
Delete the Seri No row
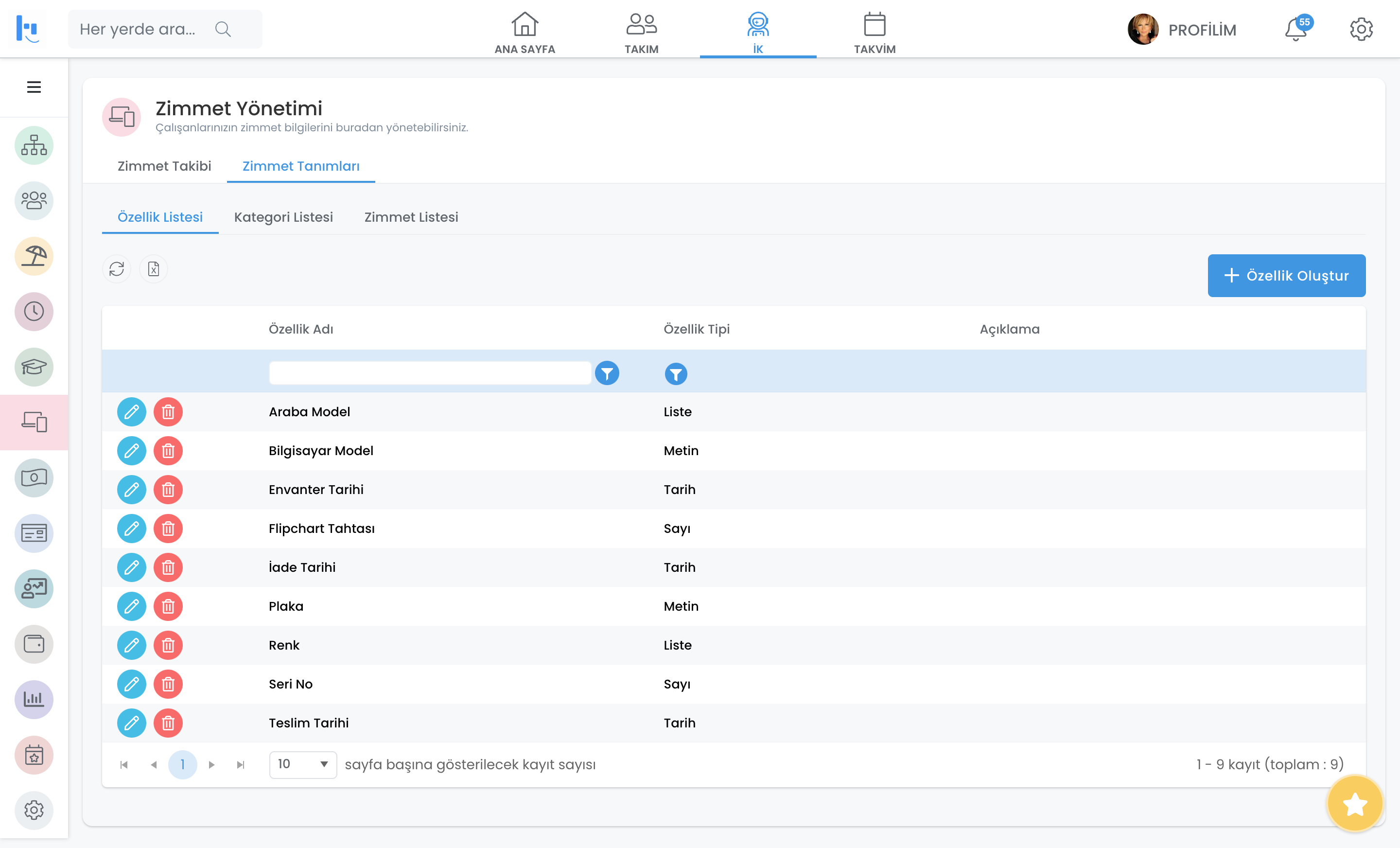[168, 684]
